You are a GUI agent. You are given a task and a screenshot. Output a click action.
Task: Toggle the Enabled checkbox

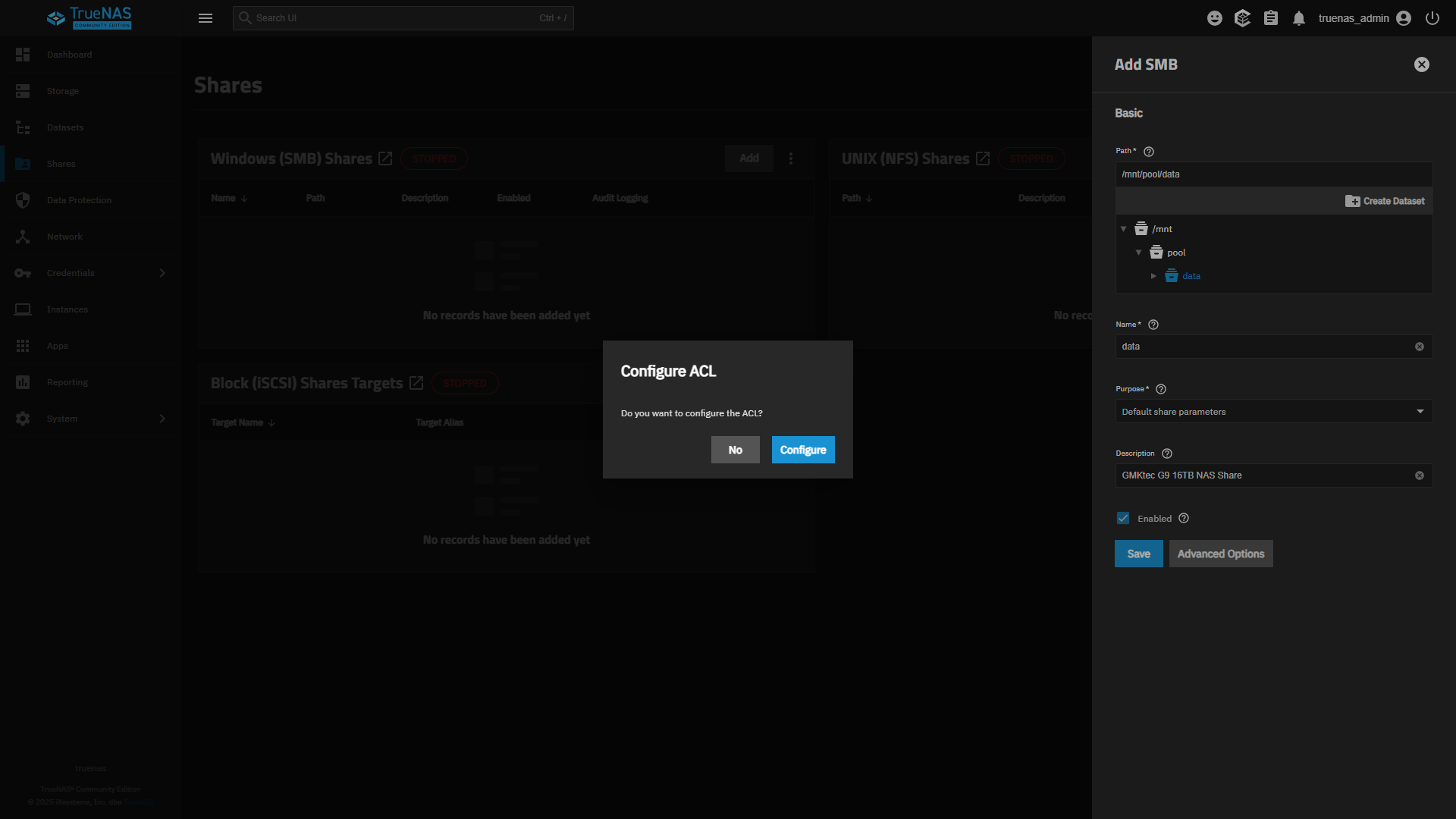pos(1123,519)
